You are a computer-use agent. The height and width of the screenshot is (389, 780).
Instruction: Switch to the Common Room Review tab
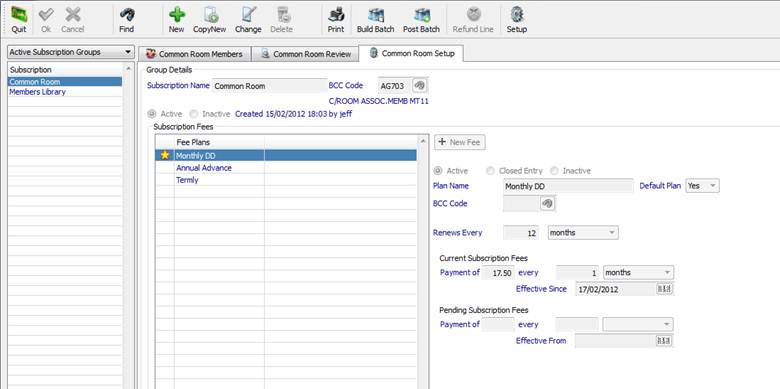pos(306,54)
